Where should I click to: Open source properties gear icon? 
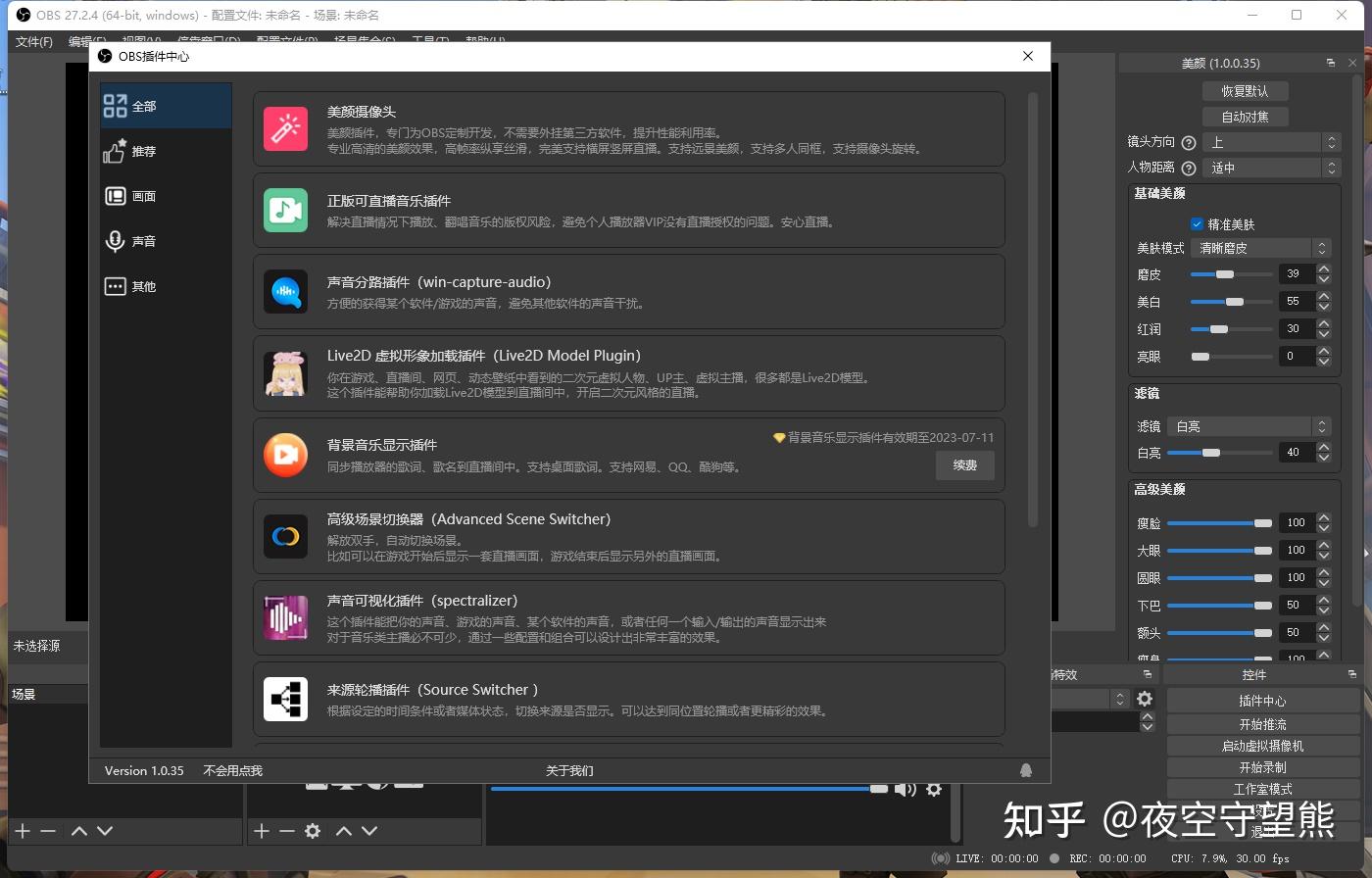click(313, 831)
